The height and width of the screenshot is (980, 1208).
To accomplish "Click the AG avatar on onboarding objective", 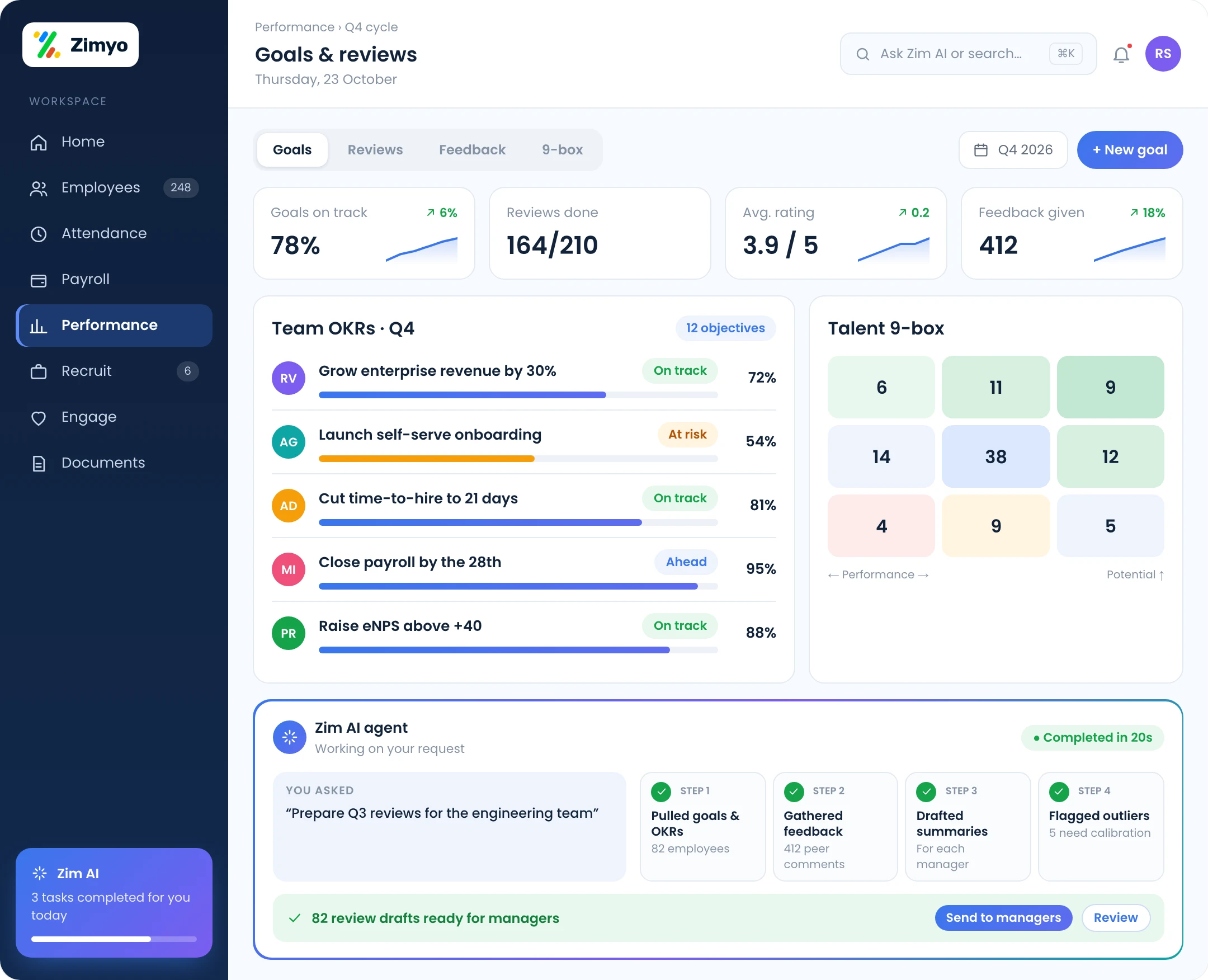I will point(289,441).
